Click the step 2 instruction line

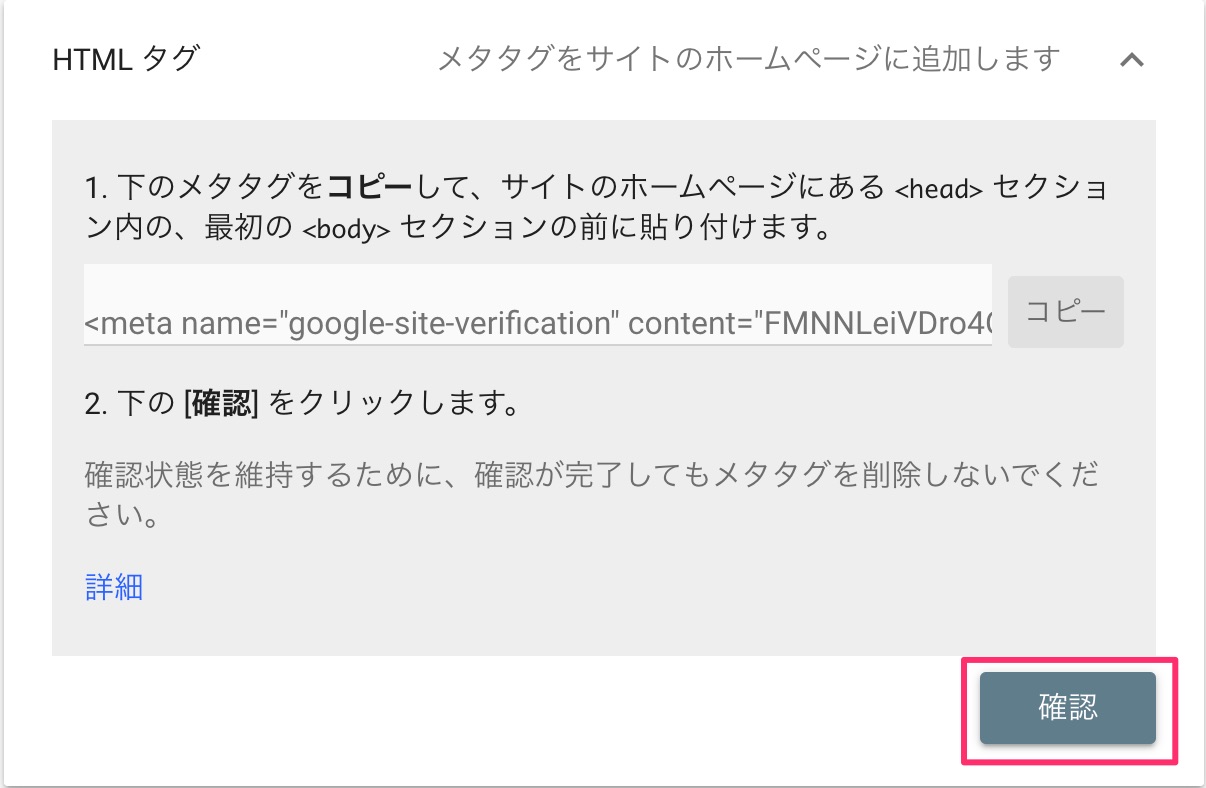click(x=304, y=403)
